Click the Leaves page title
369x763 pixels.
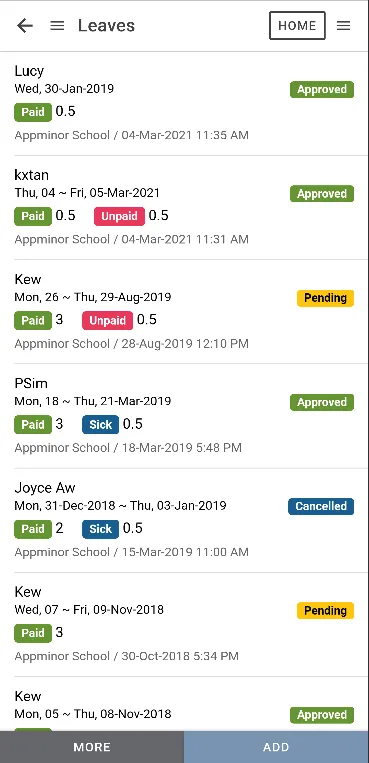click(x=106, y=26)
